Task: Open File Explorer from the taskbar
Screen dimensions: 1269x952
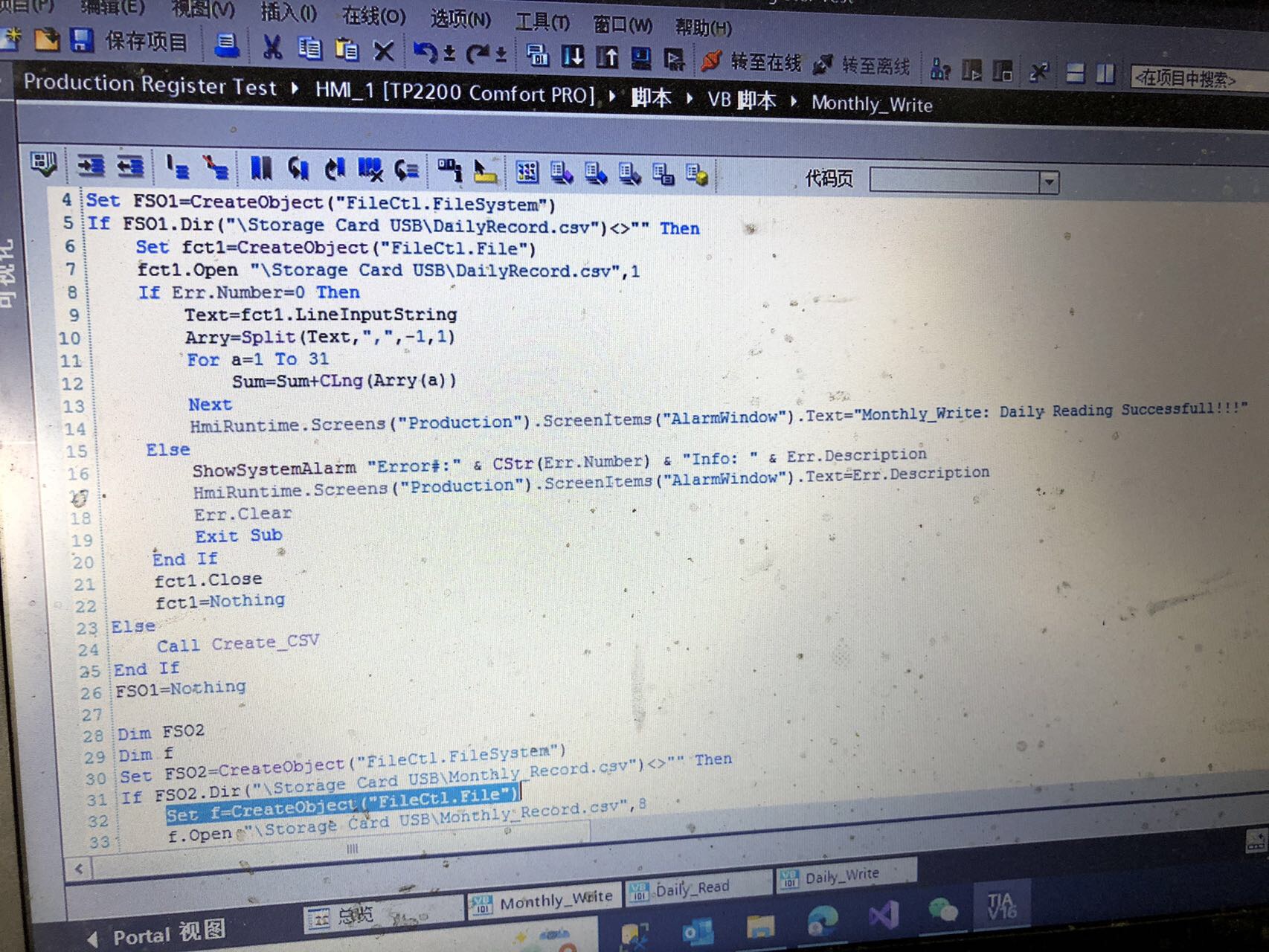Action: pos(760,927)
